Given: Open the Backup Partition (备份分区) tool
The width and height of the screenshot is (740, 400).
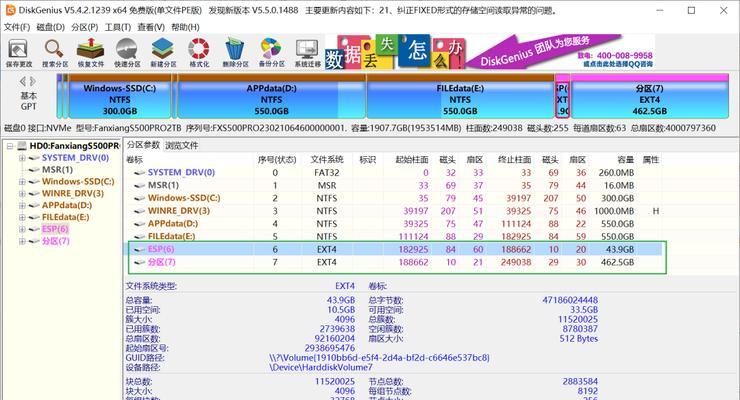Looking at the screenshot, I should (271, 52).
